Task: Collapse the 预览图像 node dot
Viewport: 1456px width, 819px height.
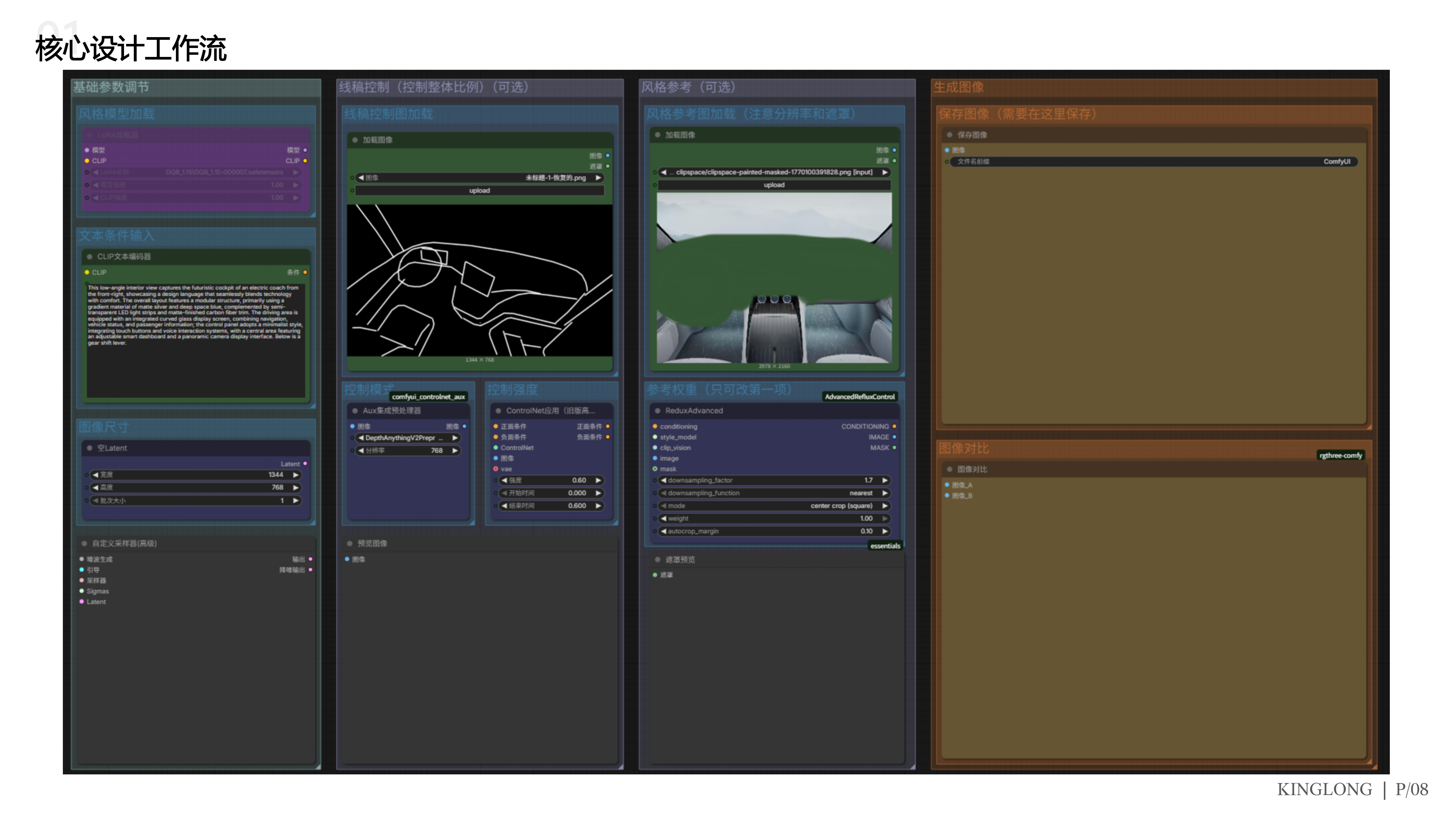Action: 350,544
